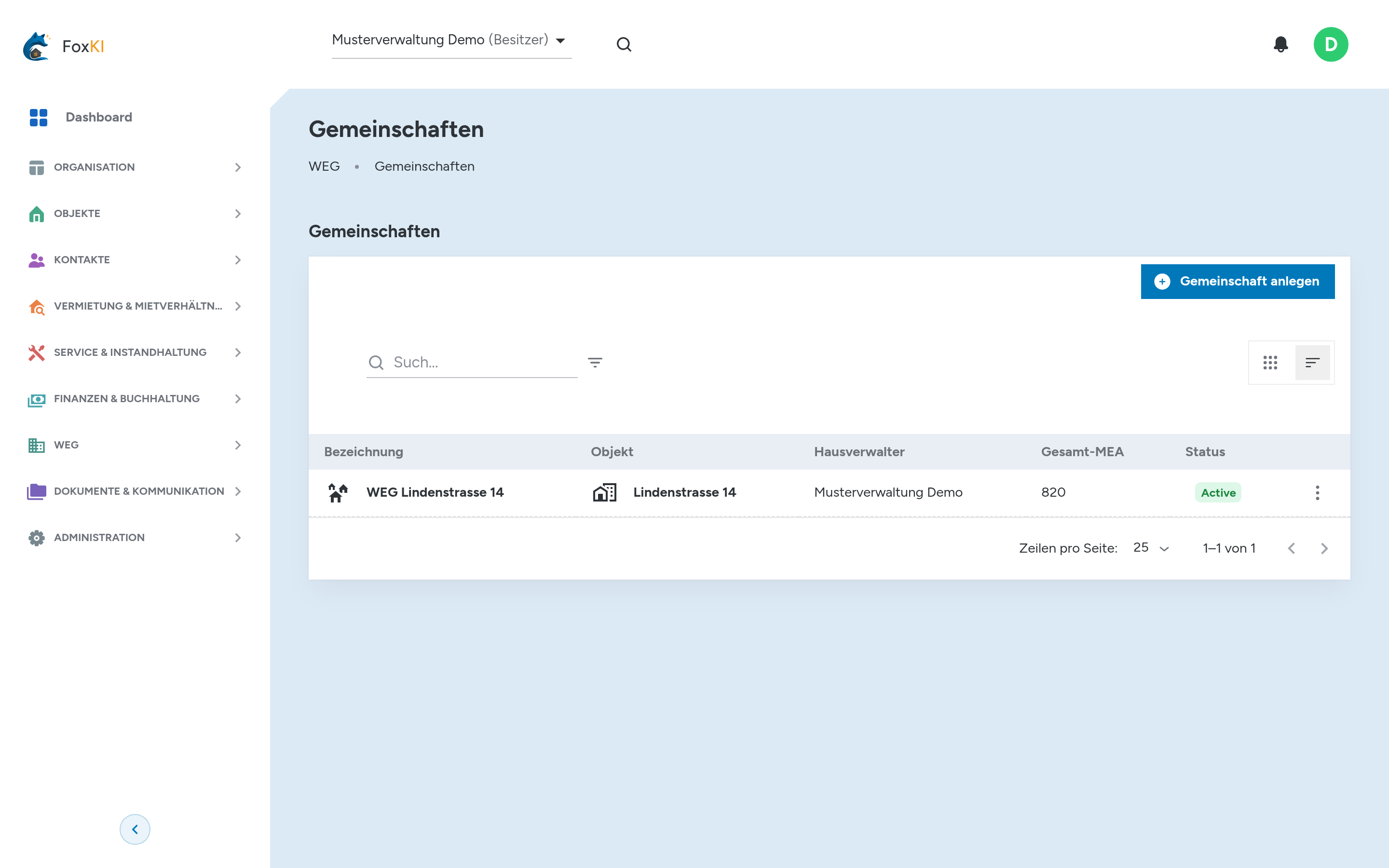
Task: Sort by Status column header
Action: coord(1205,452)
